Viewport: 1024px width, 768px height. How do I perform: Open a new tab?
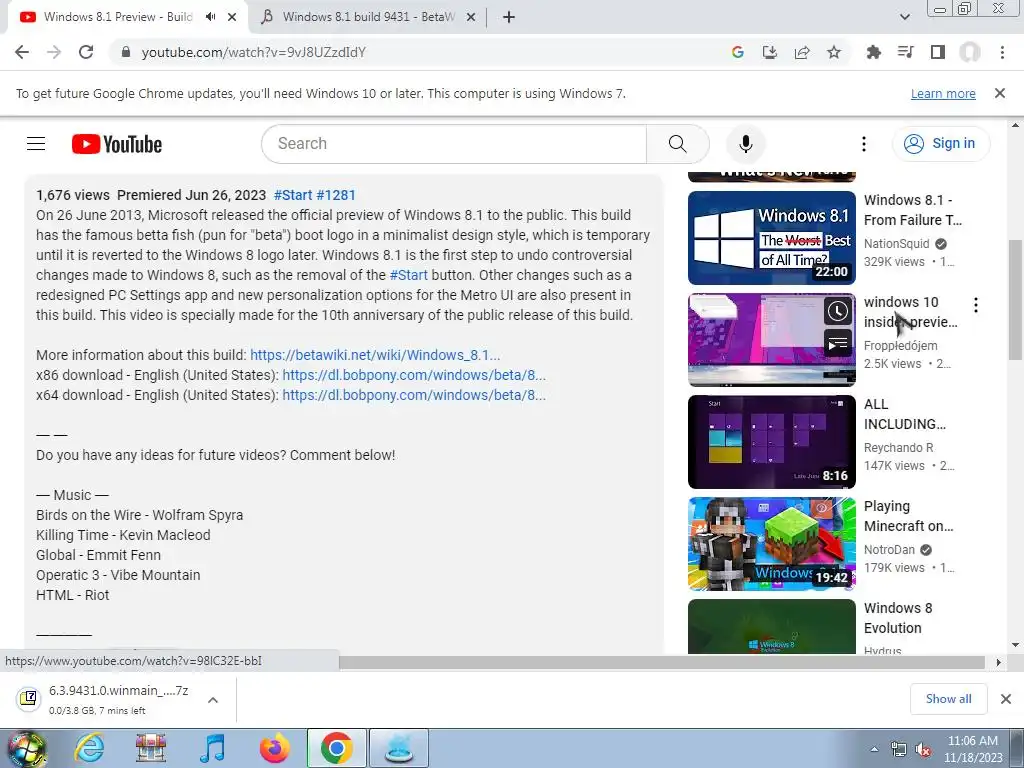click(x=509, y=17)
